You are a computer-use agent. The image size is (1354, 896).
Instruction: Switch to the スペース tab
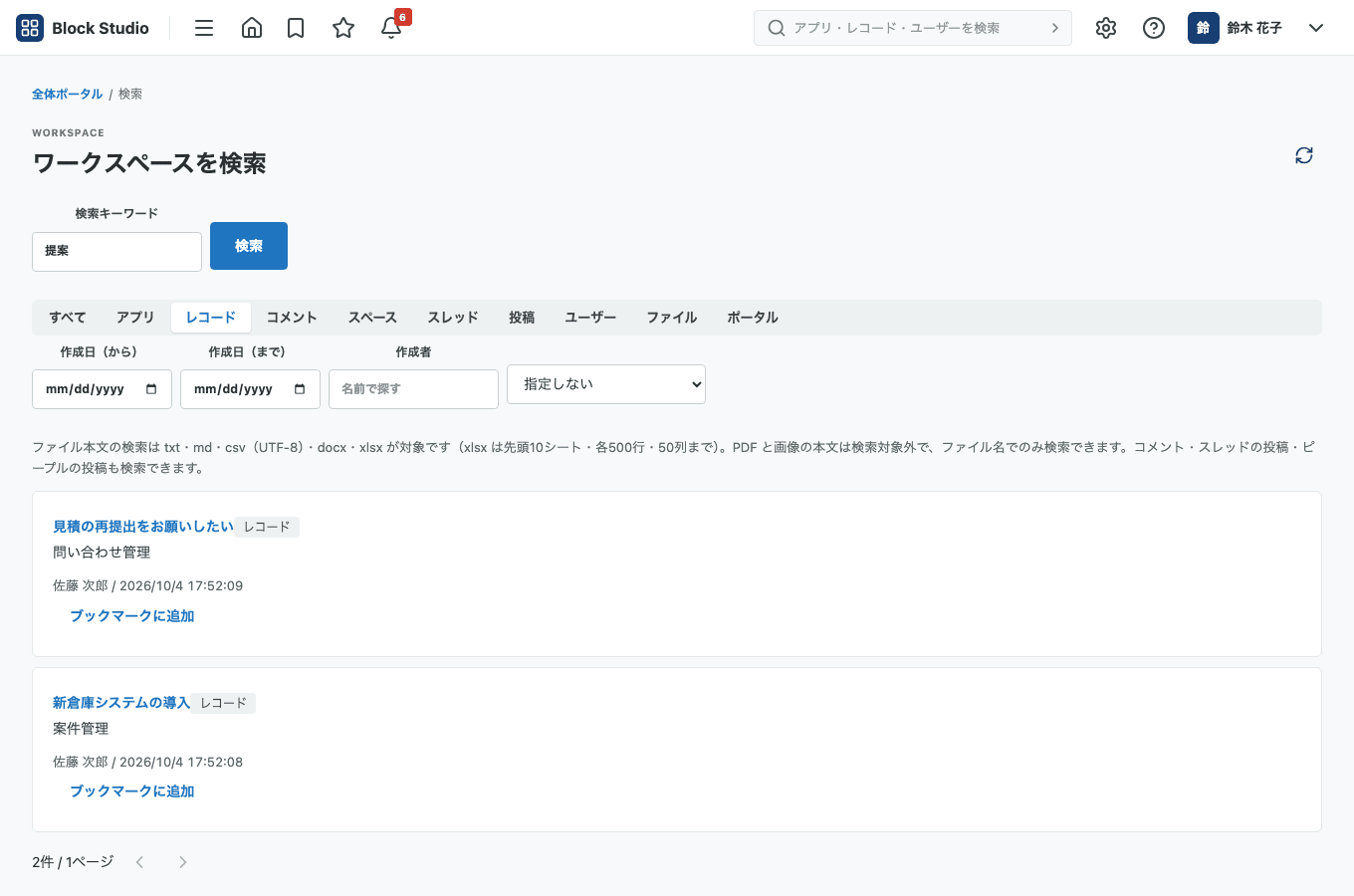372,318
